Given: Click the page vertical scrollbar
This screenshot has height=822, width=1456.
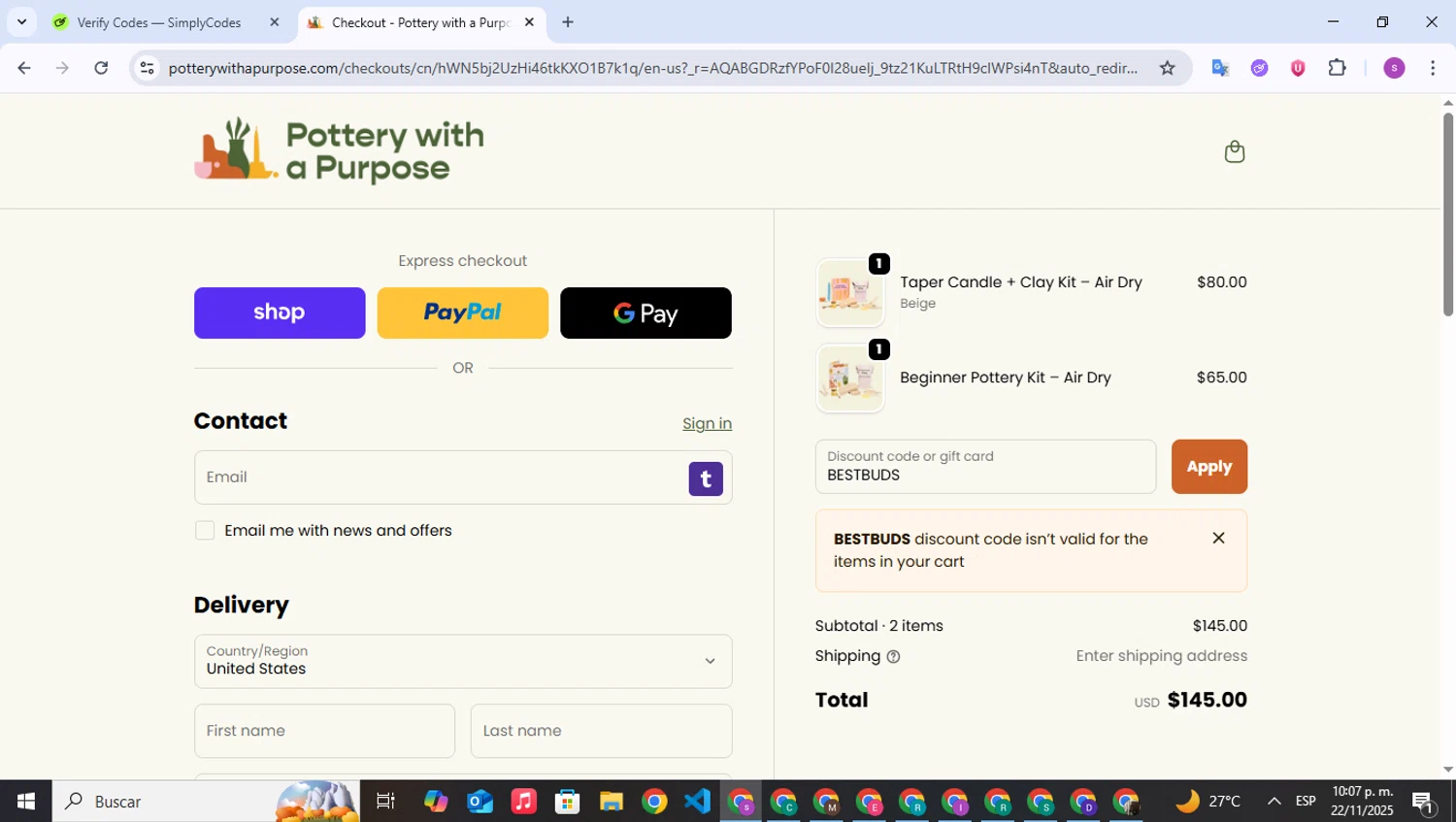Looking at the screenshot, I should tap(1447, 214).
